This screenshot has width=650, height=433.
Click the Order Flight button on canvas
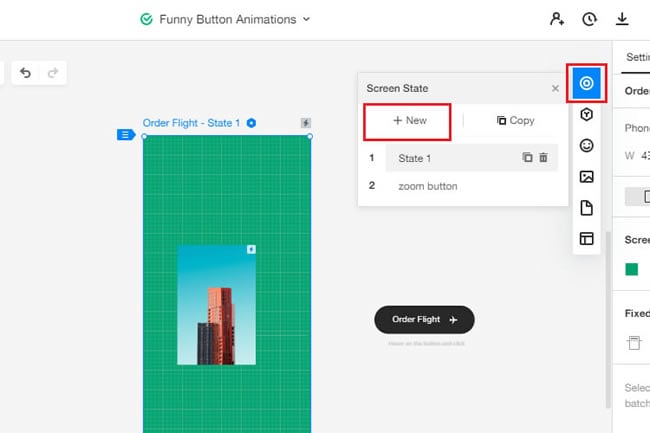pos(424,319)
